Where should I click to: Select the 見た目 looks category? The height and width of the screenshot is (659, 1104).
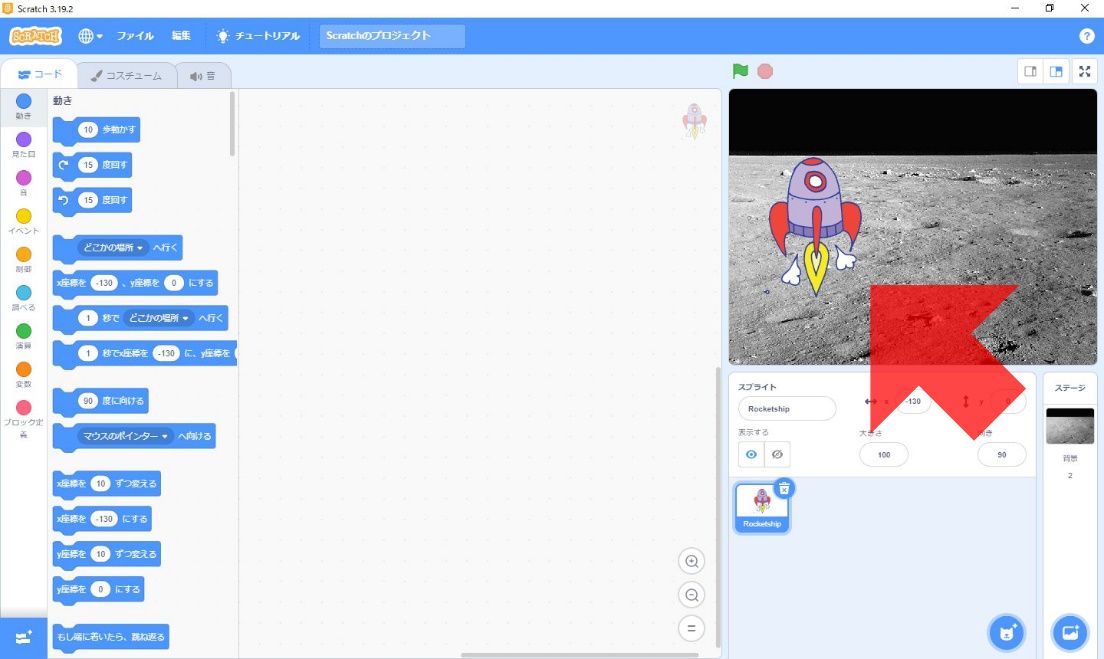pos(23,144)
